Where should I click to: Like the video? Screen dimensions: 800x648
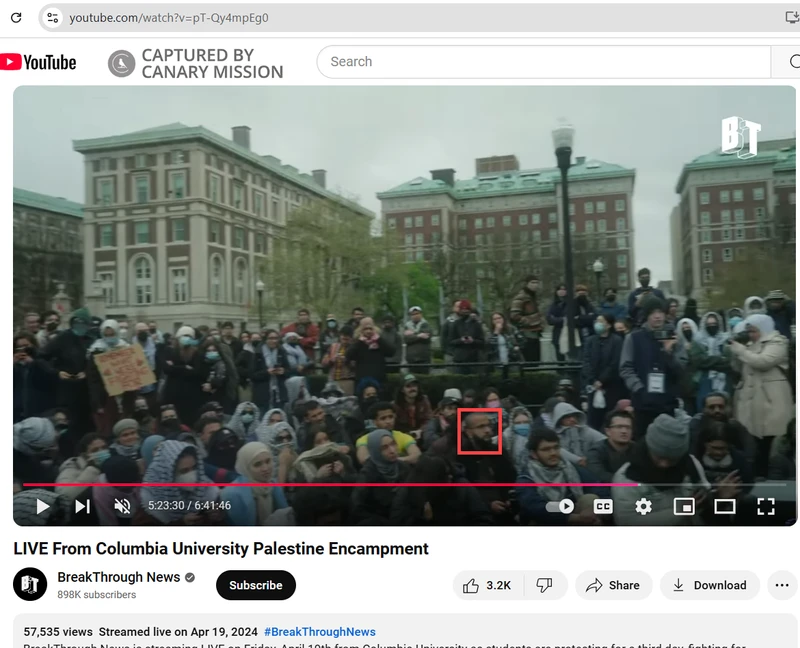coord(487,585)
